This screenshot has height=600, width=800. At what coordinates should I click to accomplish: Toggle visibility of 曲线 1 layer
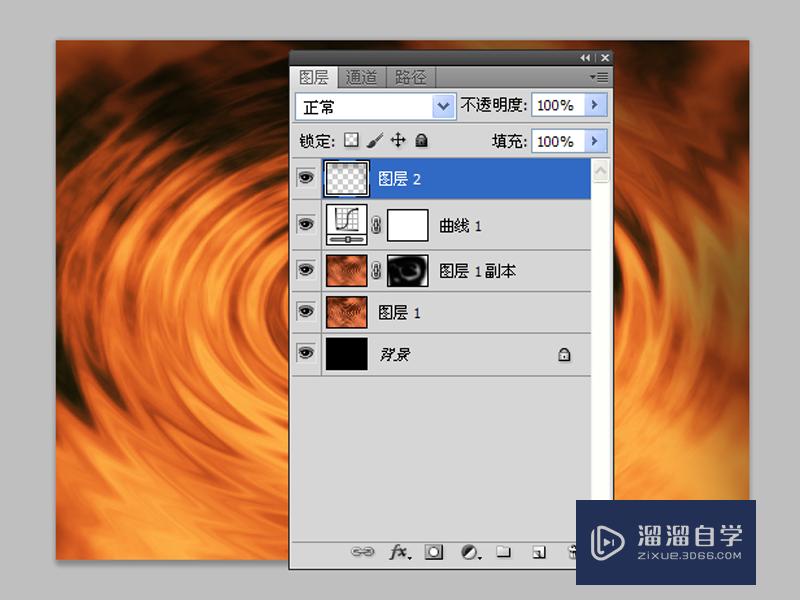tap(306, 224)
